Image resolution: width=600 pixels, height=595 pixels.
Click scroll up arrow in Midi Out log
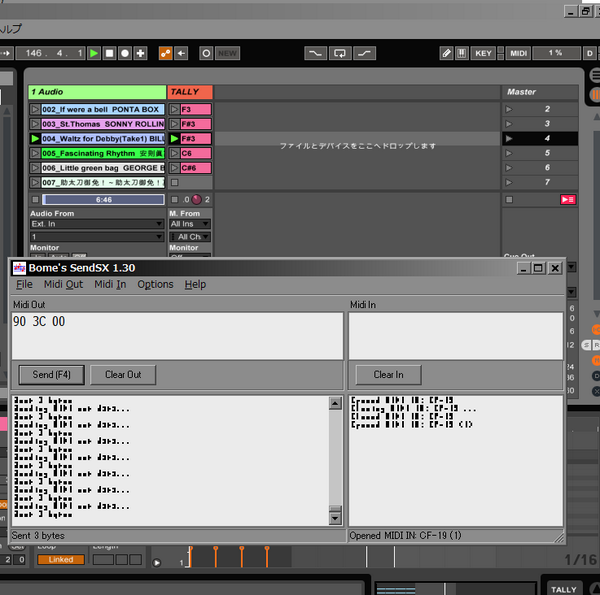coord(335,403)
